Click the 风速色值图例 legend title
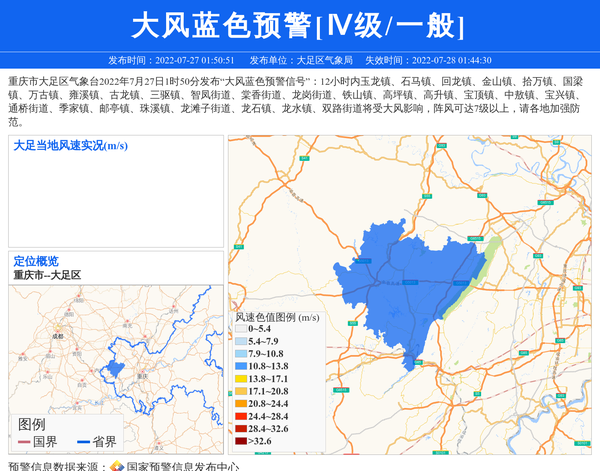This screenshot has width=600, height=471. [x=277, y=317]
